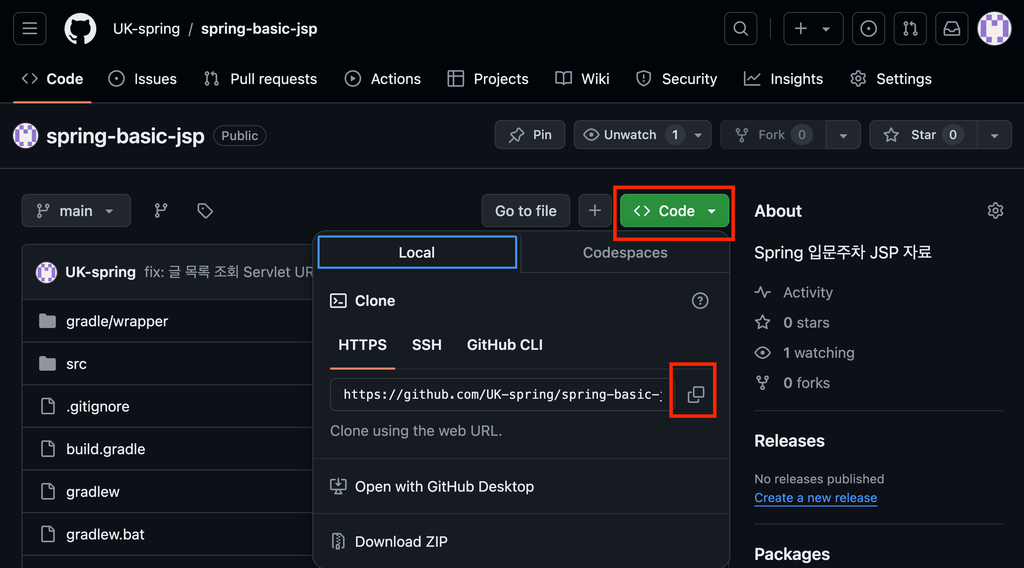Select the Local tab in clone panel
1024x568 pixels.
click(417, 253)
